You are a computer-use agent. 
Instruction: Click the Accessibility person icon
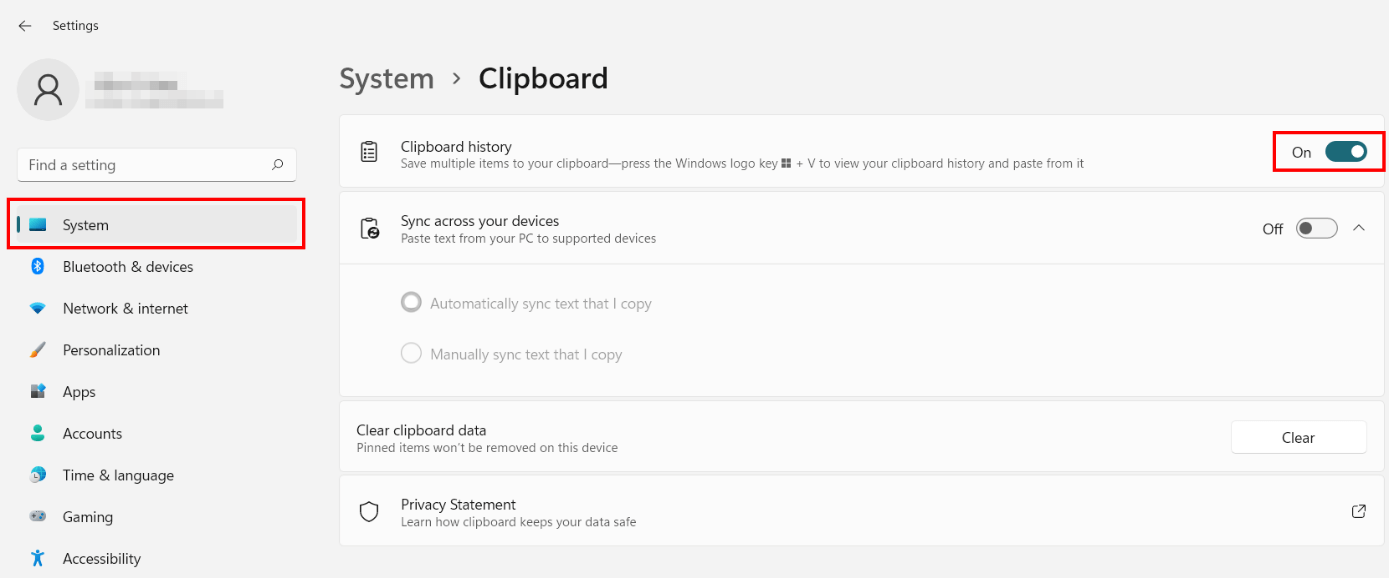[x=38, y=559]
